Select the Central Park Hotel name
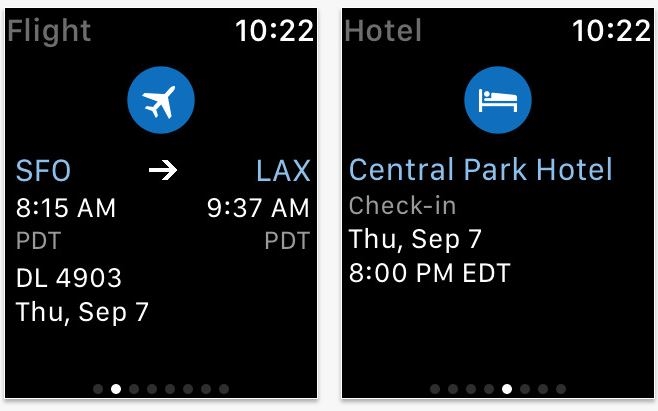Viewport: 658px width, 411px height. 480,169
